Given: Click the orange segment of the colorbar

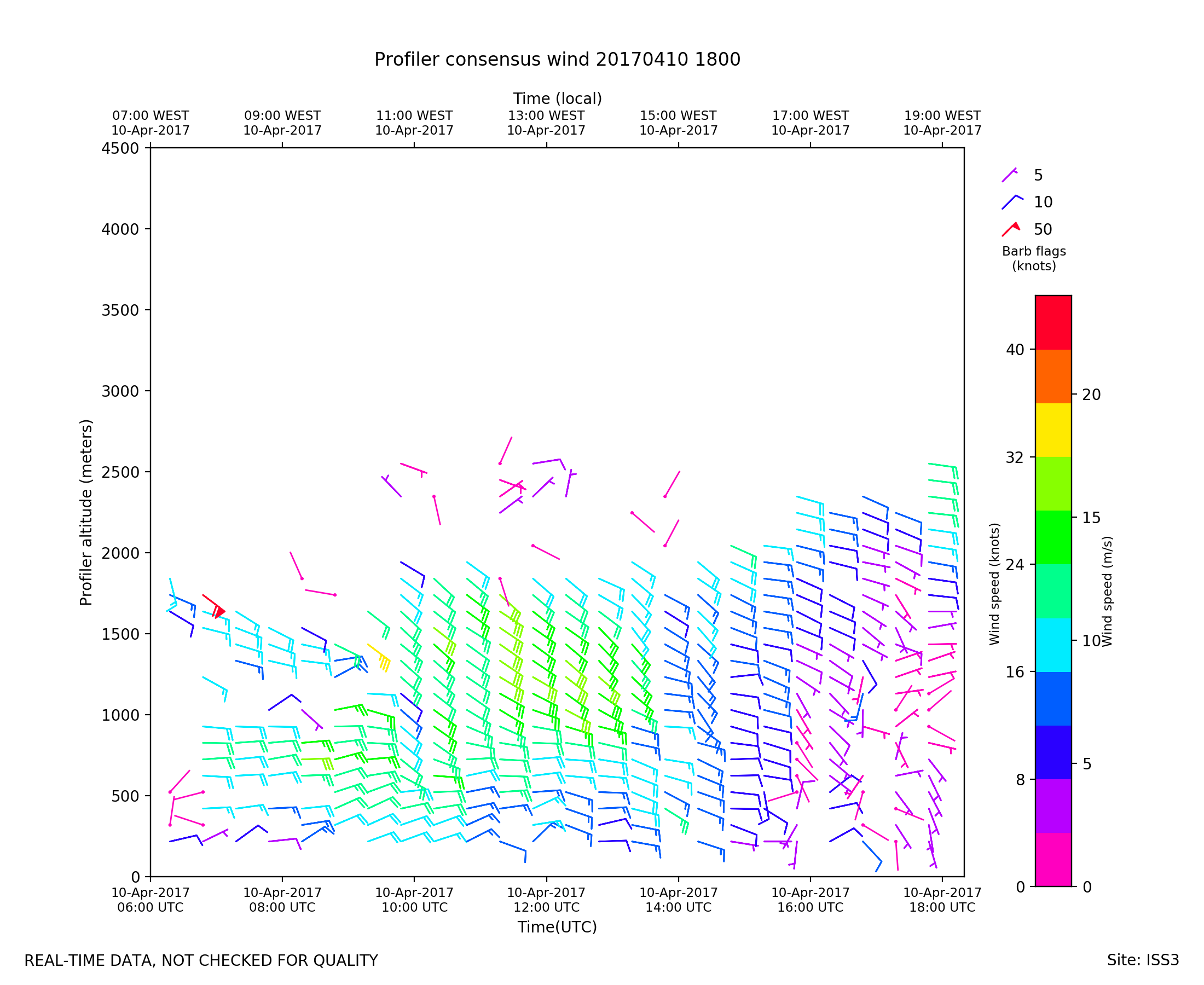Looking at the screenshot, I should point(1053,376).
